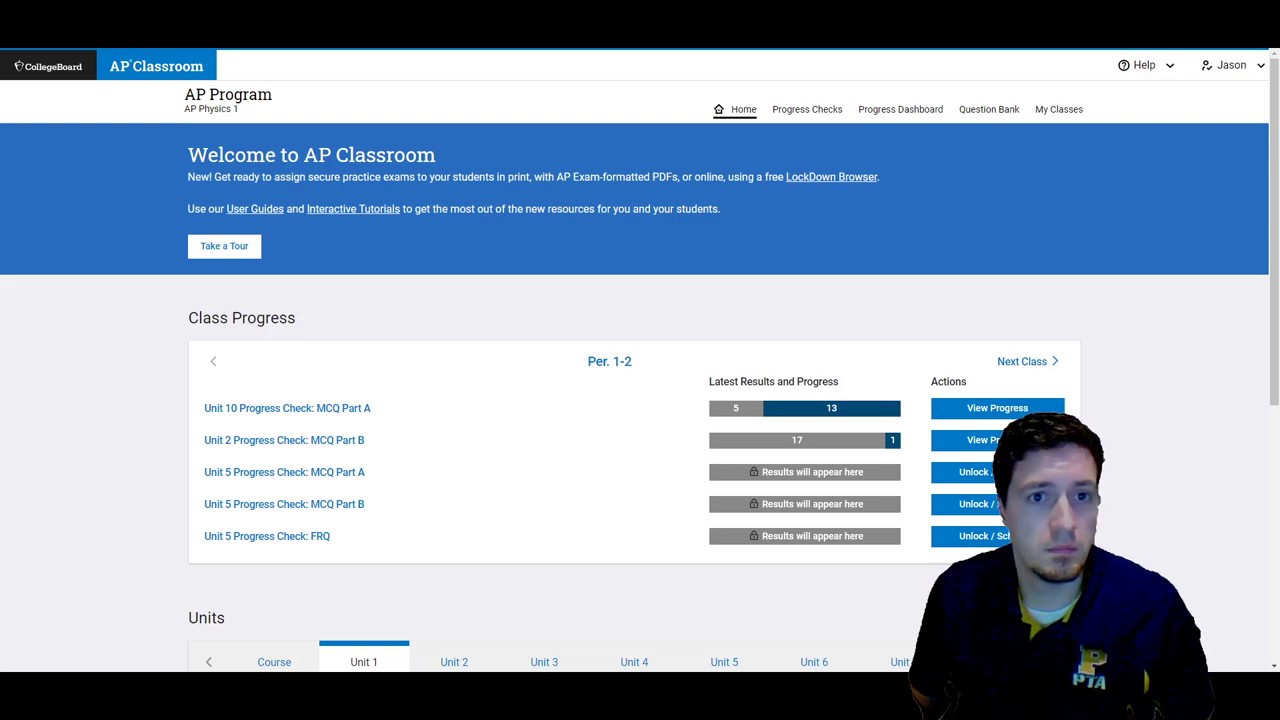Click the Jason user profile icon

coord(1207,65)
